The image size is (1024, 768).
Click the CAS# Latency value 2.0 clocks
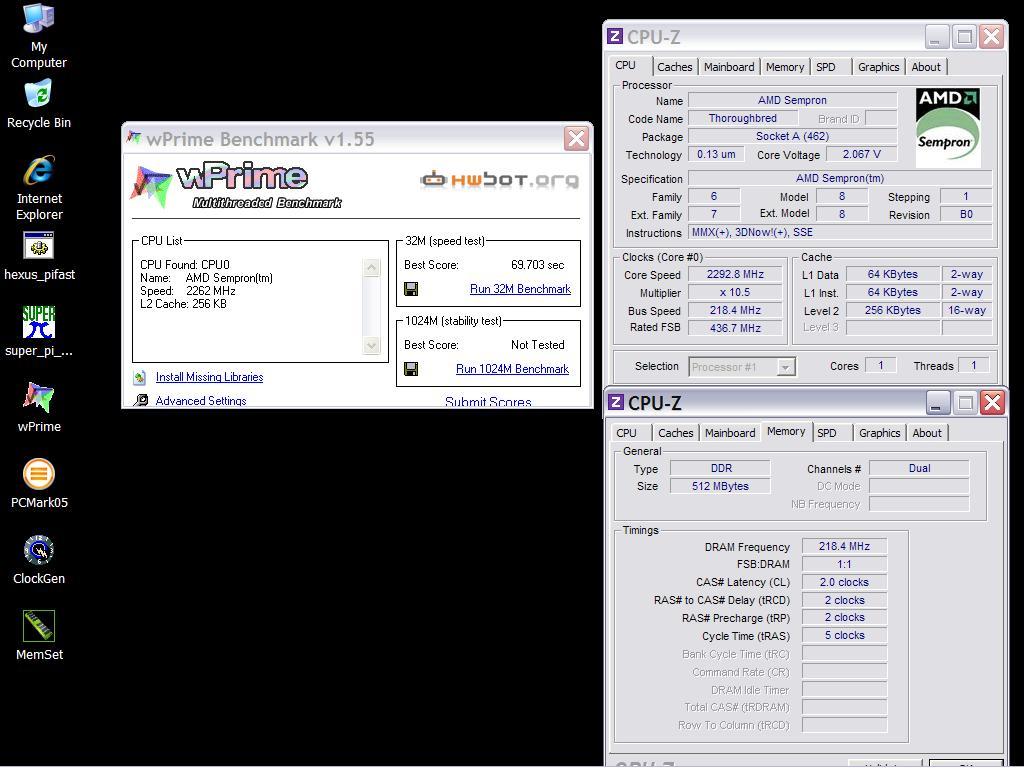pyautogui.click(x=844, y=582)
